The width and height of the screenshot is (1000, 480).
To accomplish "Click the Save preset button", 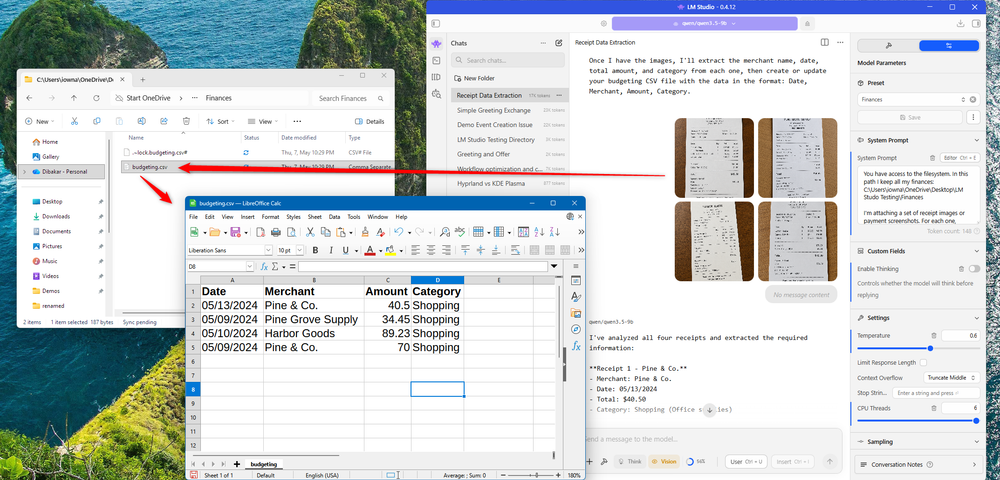I will coord(909,117).
